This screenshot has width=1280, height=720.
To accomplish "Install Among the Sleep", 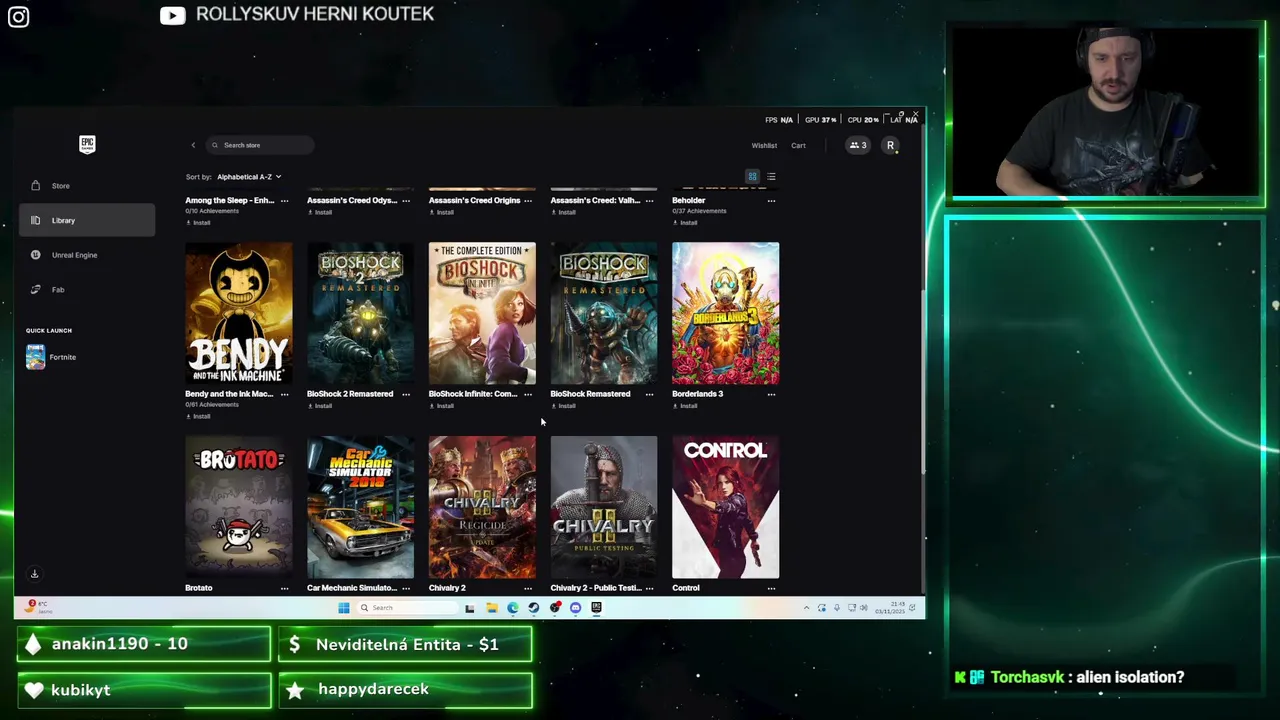I will 198,222.
